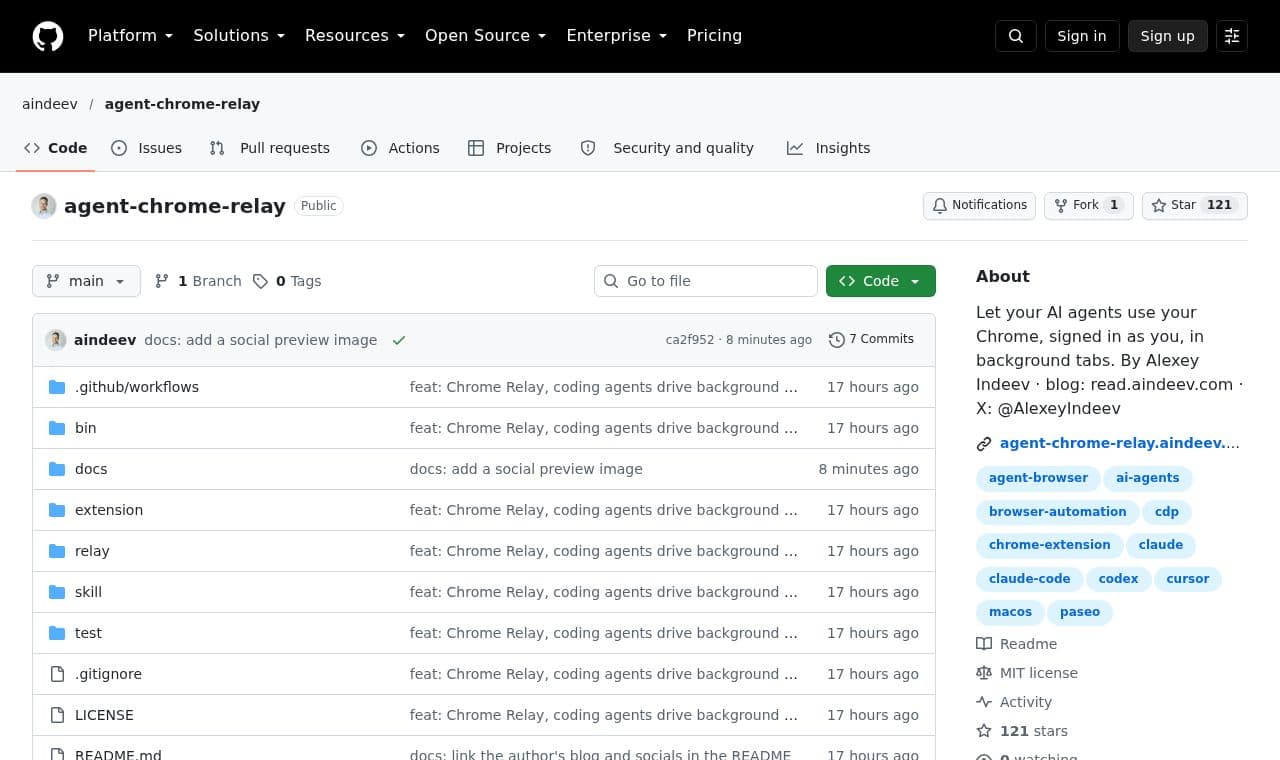Click the bin folder icon
The image size is (1280, 760).
57,428
